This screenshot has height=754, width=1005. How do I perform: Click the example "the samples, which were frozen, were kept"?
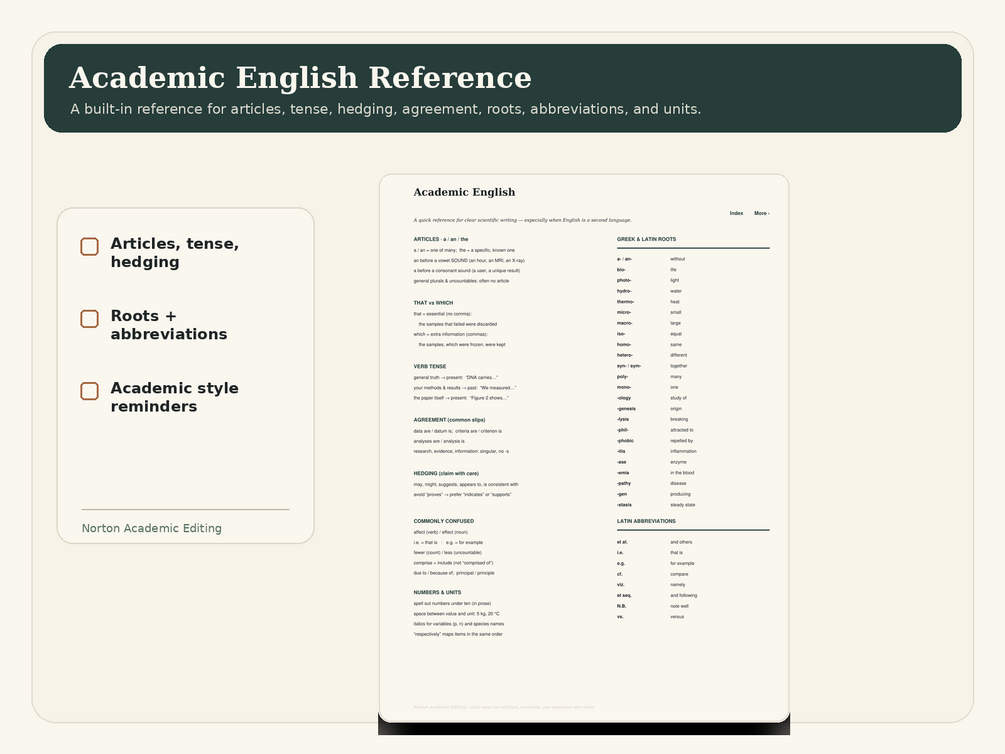(x=462, y=344)
